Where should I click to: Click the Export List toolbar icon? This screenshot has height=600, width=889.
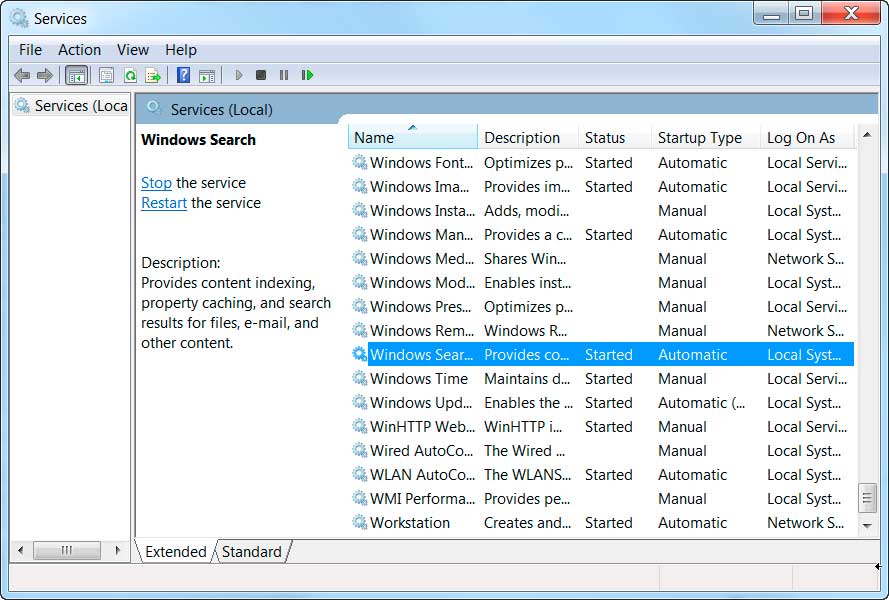point(153,75)
